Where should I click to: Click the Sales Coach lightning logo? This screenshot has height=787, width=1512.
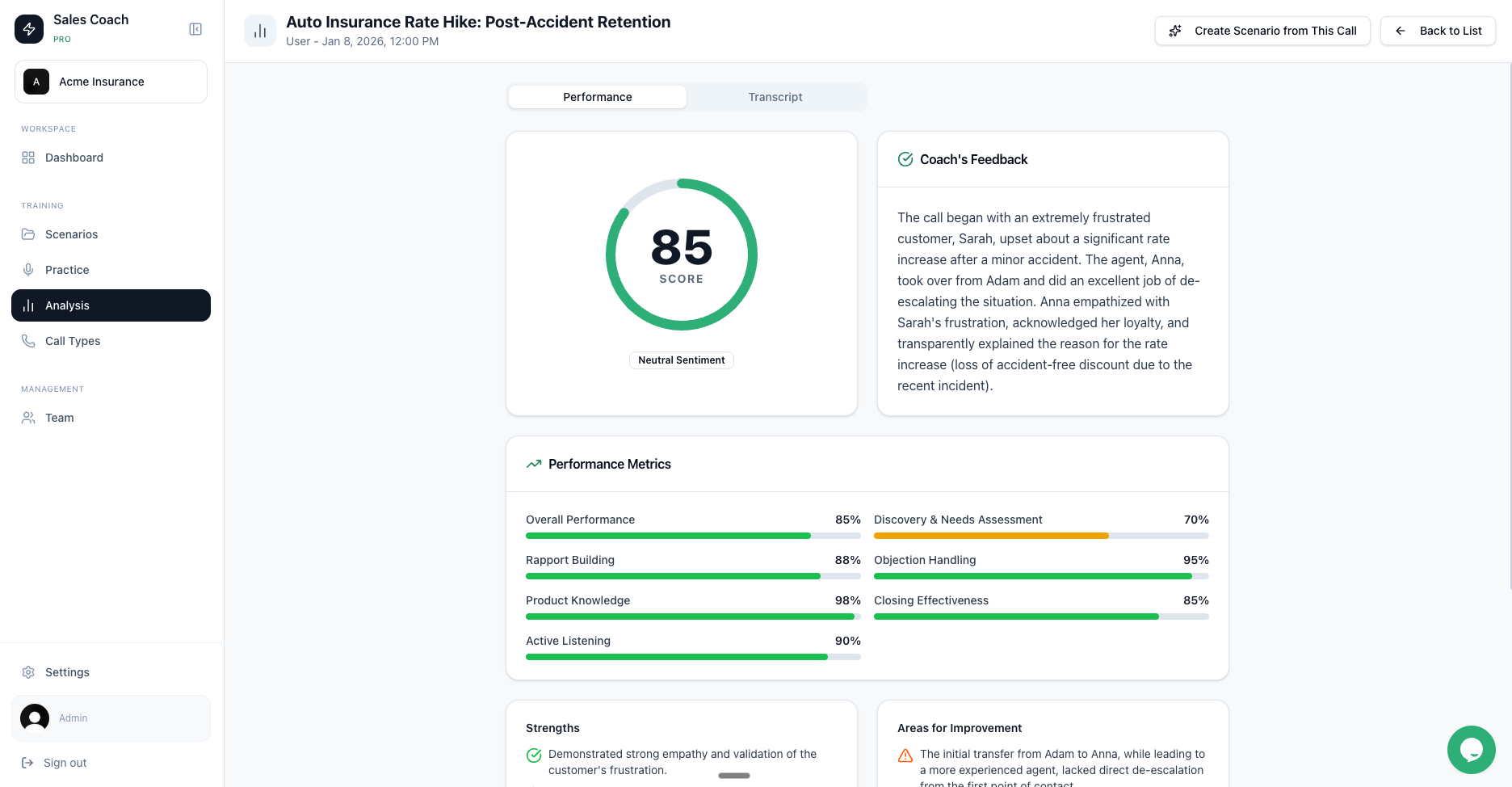[29, 28]
